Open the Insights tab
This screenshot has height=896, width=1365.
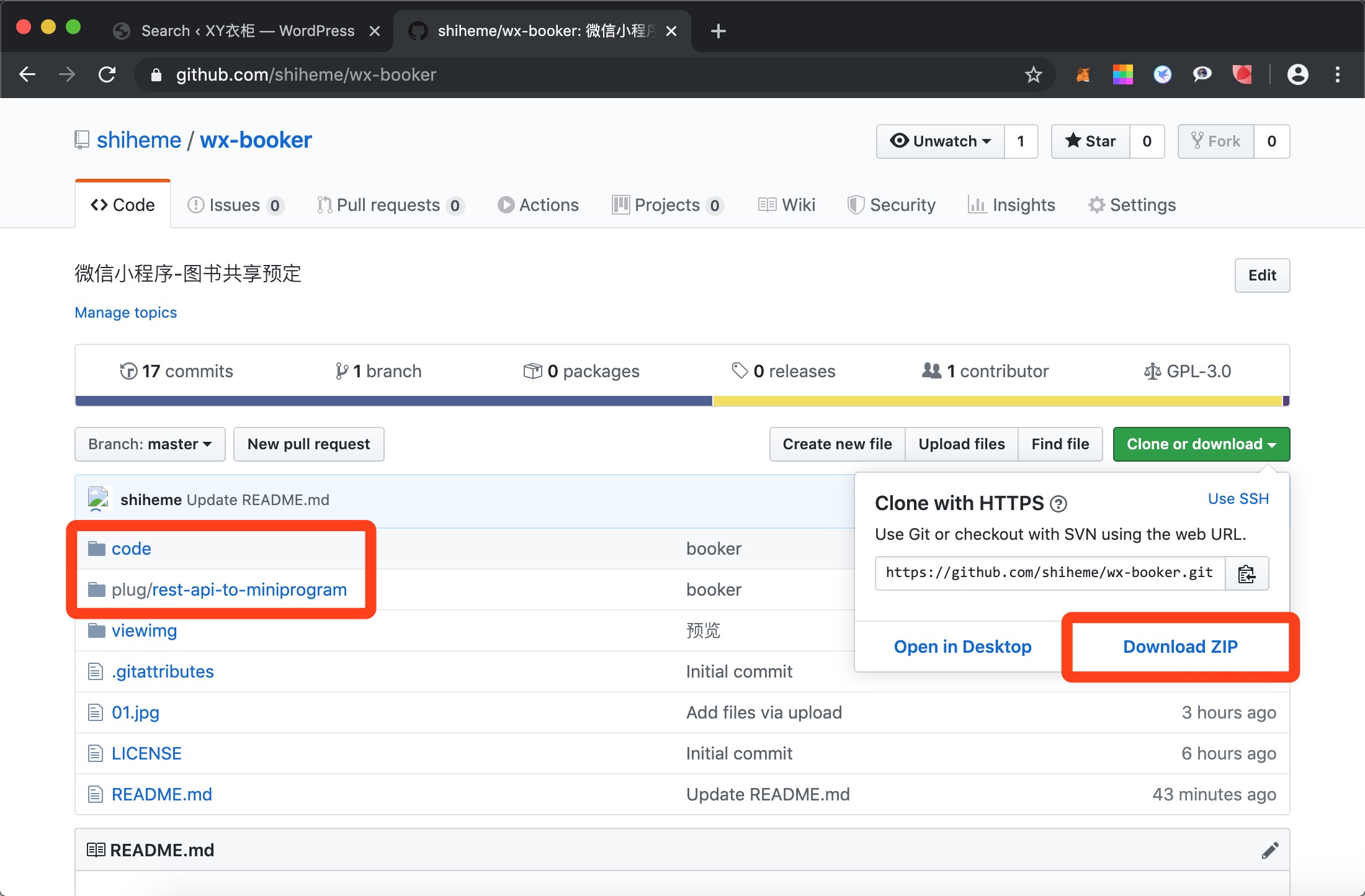click(1011, 205)
